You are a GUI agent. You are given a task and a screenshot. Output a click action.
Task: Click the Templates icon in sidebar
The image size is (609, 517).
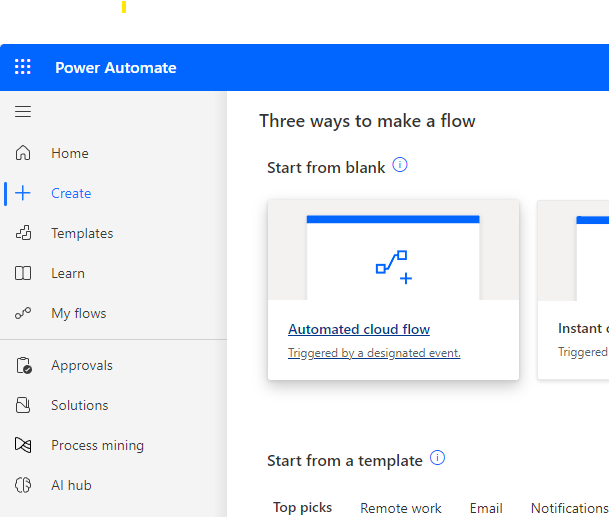click(x=23, y=233)
